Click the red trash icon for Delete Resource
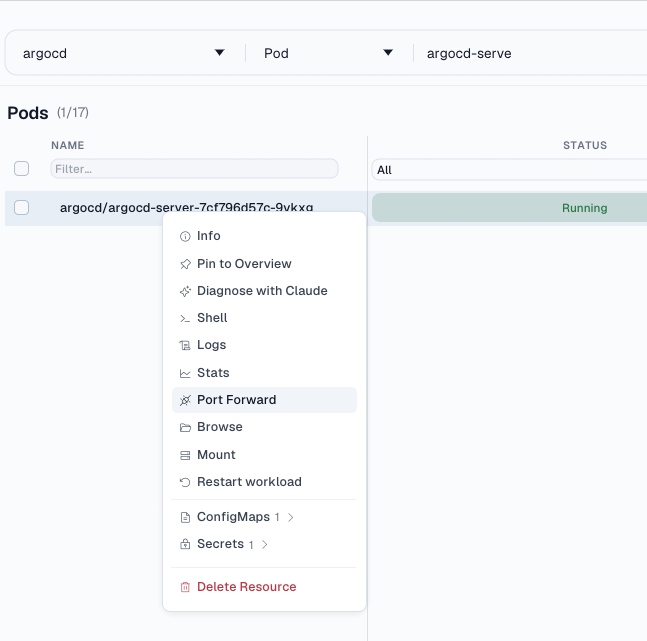This screenshot has height=641, width=647. tap(185, 587)
